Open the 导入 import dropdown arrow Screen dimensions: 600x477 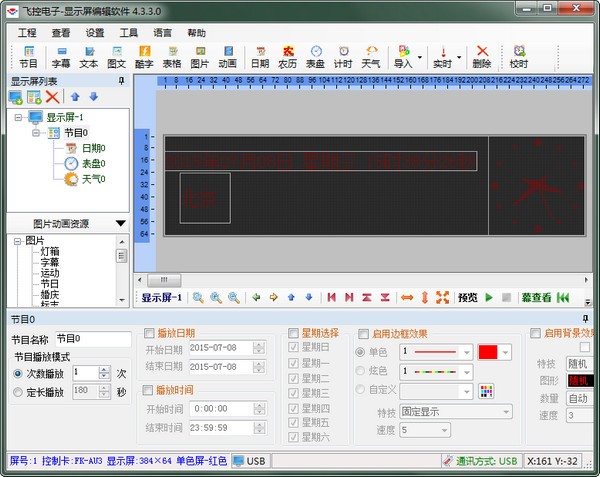click(420, 56)
